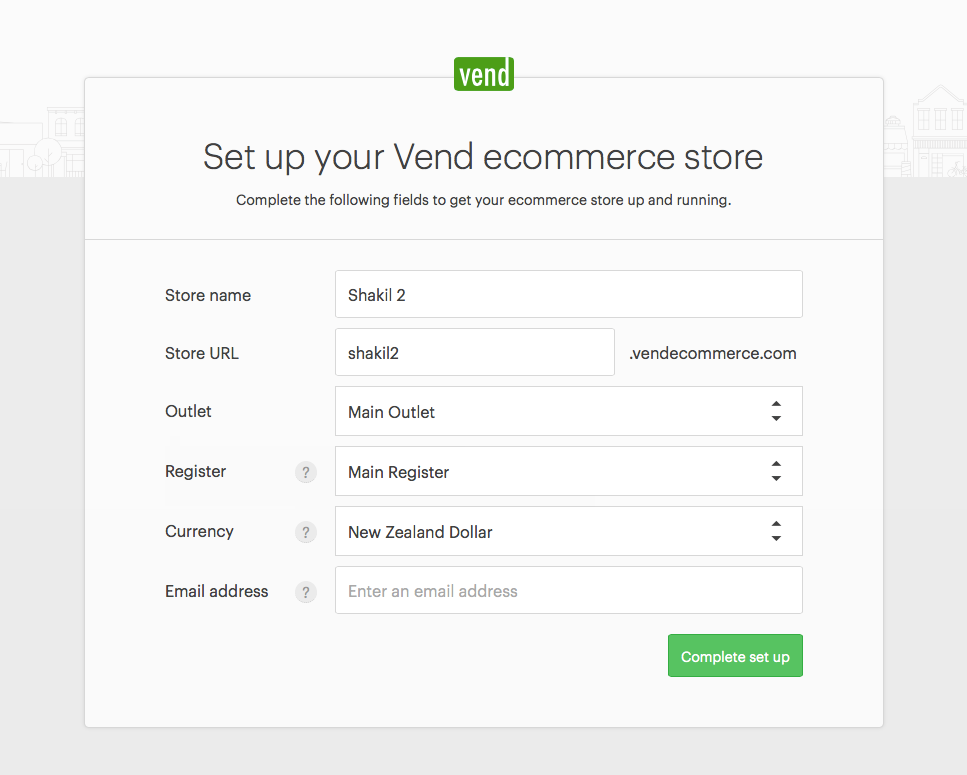967x775 pixels.
Task: Open the Email address help question-mark icon
Action: tap(305, 592)
